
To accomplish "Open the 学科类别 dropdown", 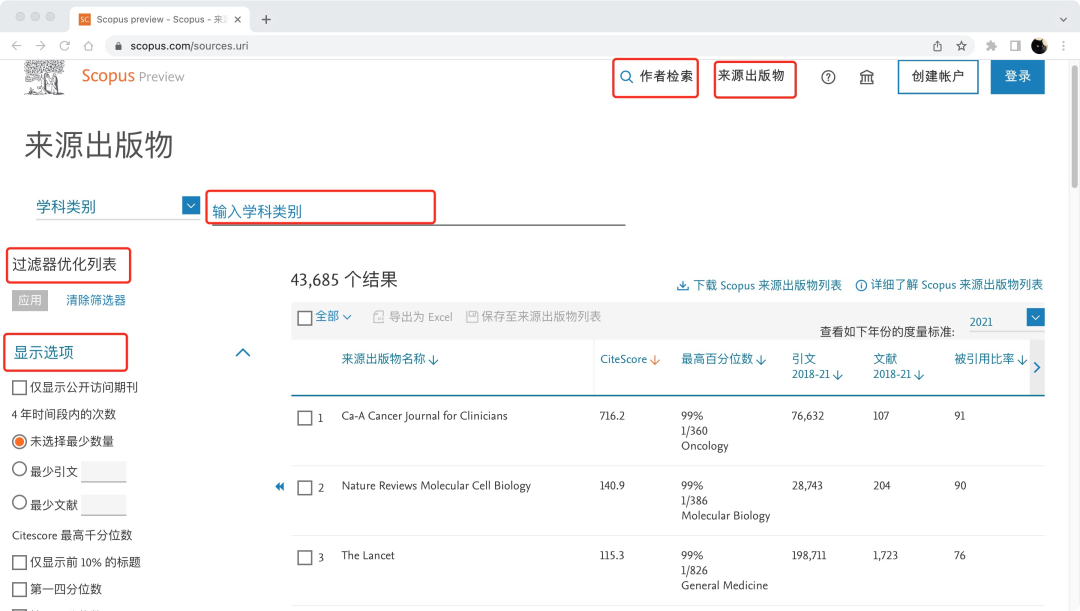I will pos(190,205).
